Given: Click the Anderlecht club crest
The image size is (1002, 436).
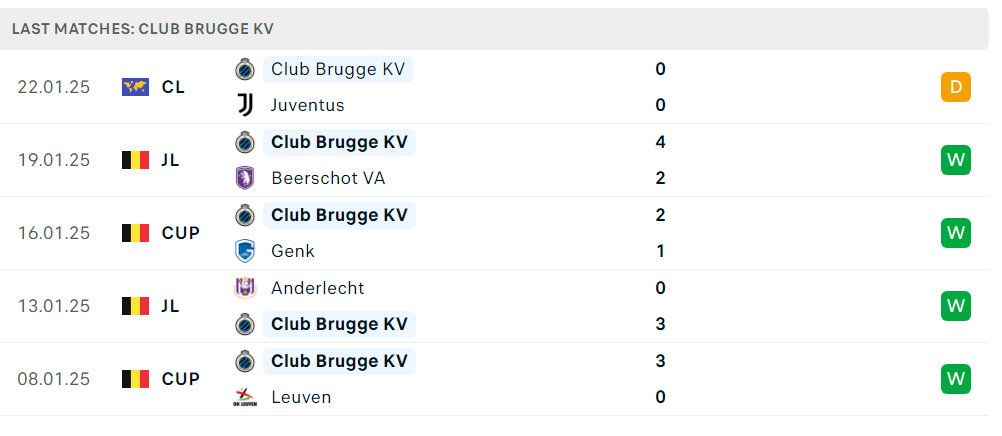Looking at the screenshot, I should [x=245, y=288].
